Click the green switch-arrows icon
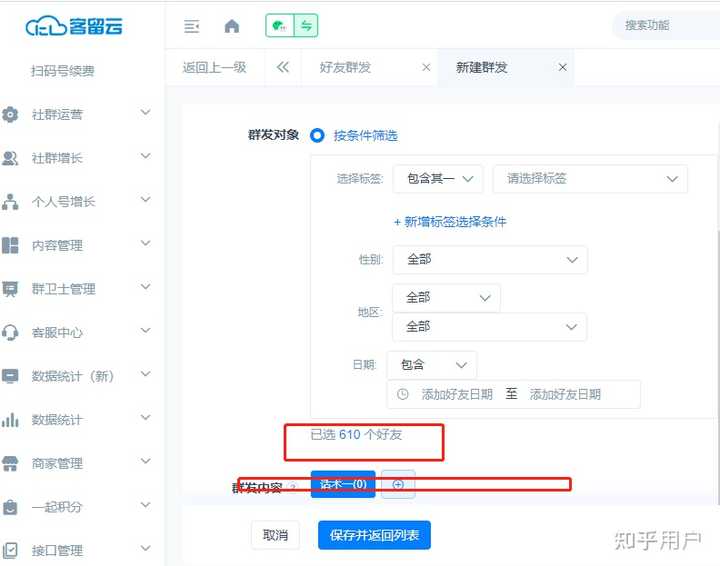Screen dimensions: 720x566 coord(306,26)
